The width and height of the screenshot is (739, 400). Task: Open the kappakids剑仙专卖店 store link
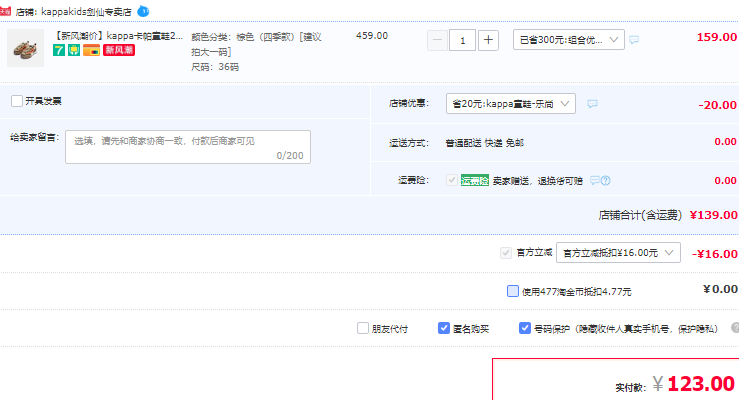tap(86, 12)
